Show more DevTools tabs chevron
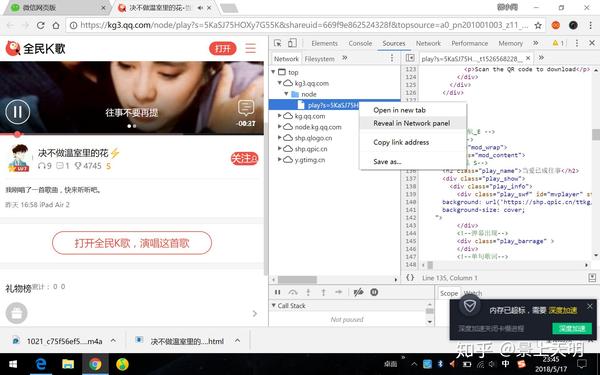This screenshot has width=600, height=375. [x=536, y=43]
